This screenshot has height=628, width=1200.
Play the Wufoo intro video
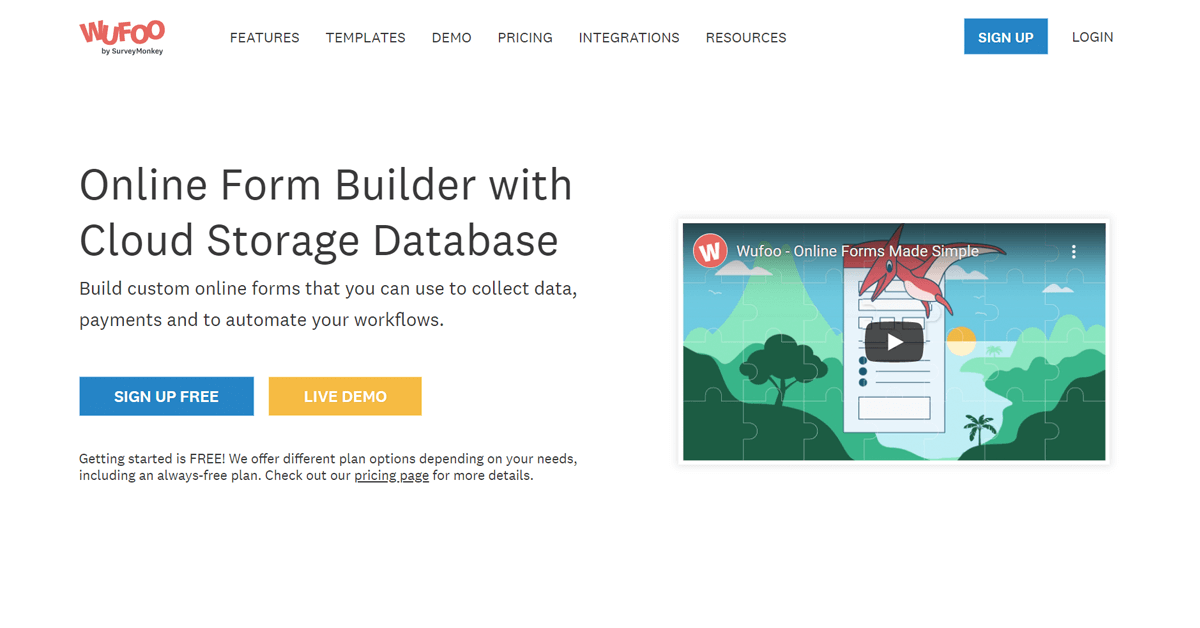894,342
